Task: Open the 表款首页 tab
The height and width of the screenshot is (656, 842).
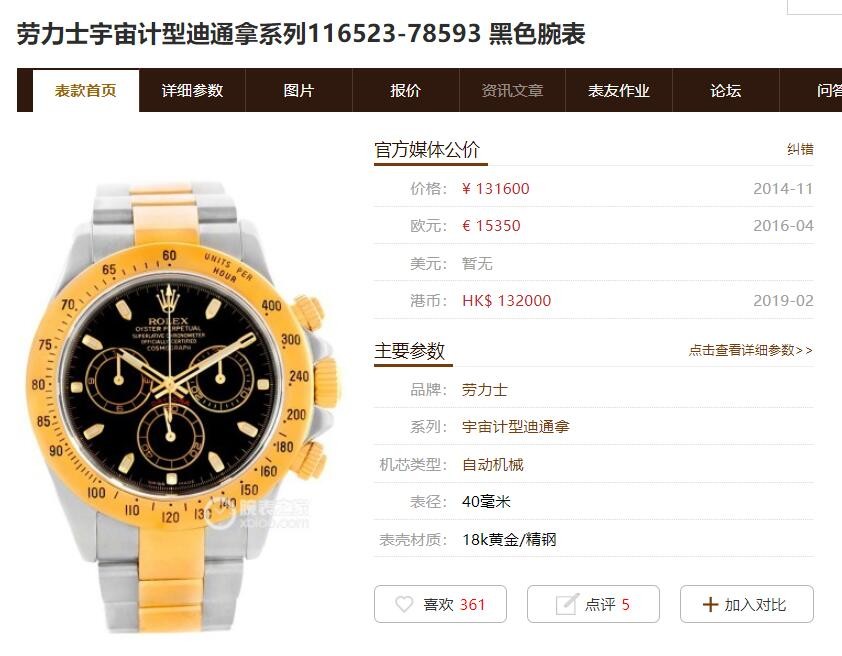Action: point(86,90)
